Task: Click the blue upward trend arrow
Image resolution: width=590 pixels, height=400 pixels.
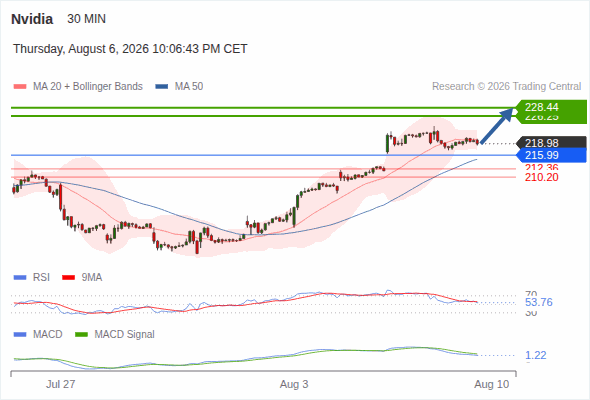Action: click(497, 126)
